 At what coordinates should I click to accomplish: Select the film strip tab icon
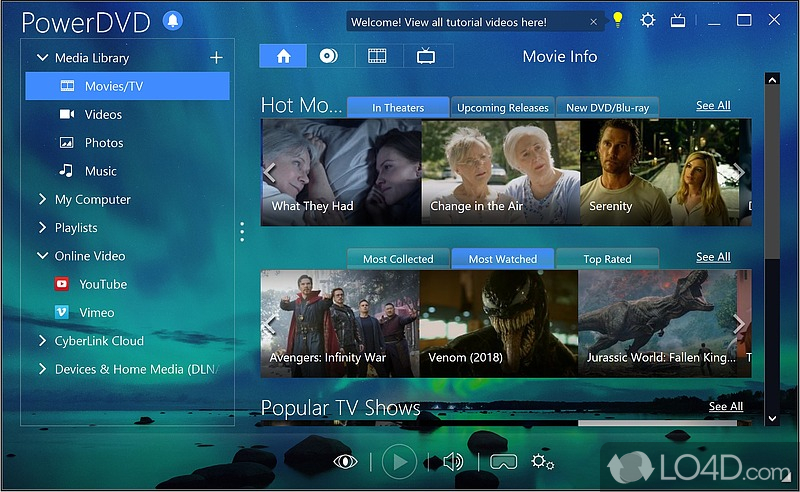click(x=377, y=56)
